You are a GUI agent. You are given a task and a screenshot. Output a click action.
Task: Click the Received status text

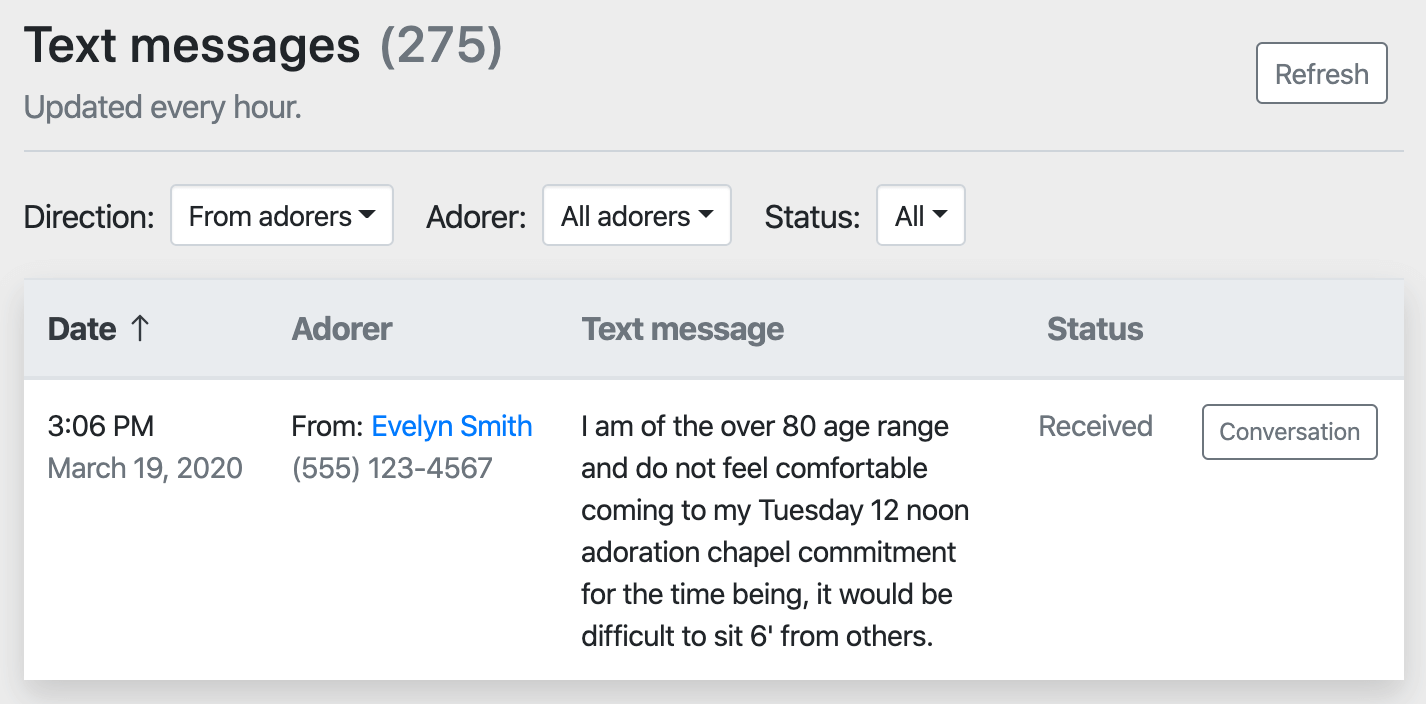point(1095,427)
